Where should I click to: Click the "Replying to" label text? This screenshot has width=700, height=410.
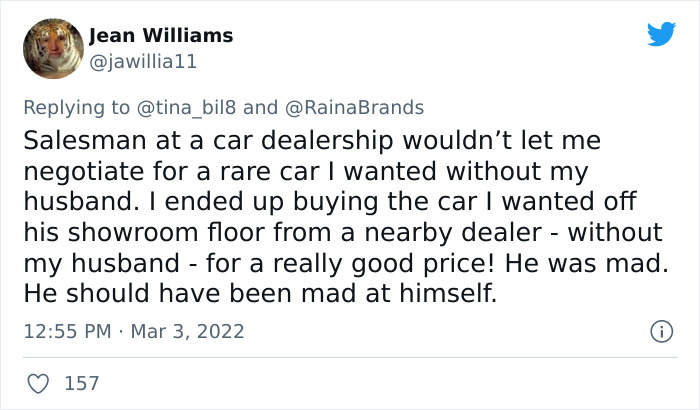(x=75, y=107)
